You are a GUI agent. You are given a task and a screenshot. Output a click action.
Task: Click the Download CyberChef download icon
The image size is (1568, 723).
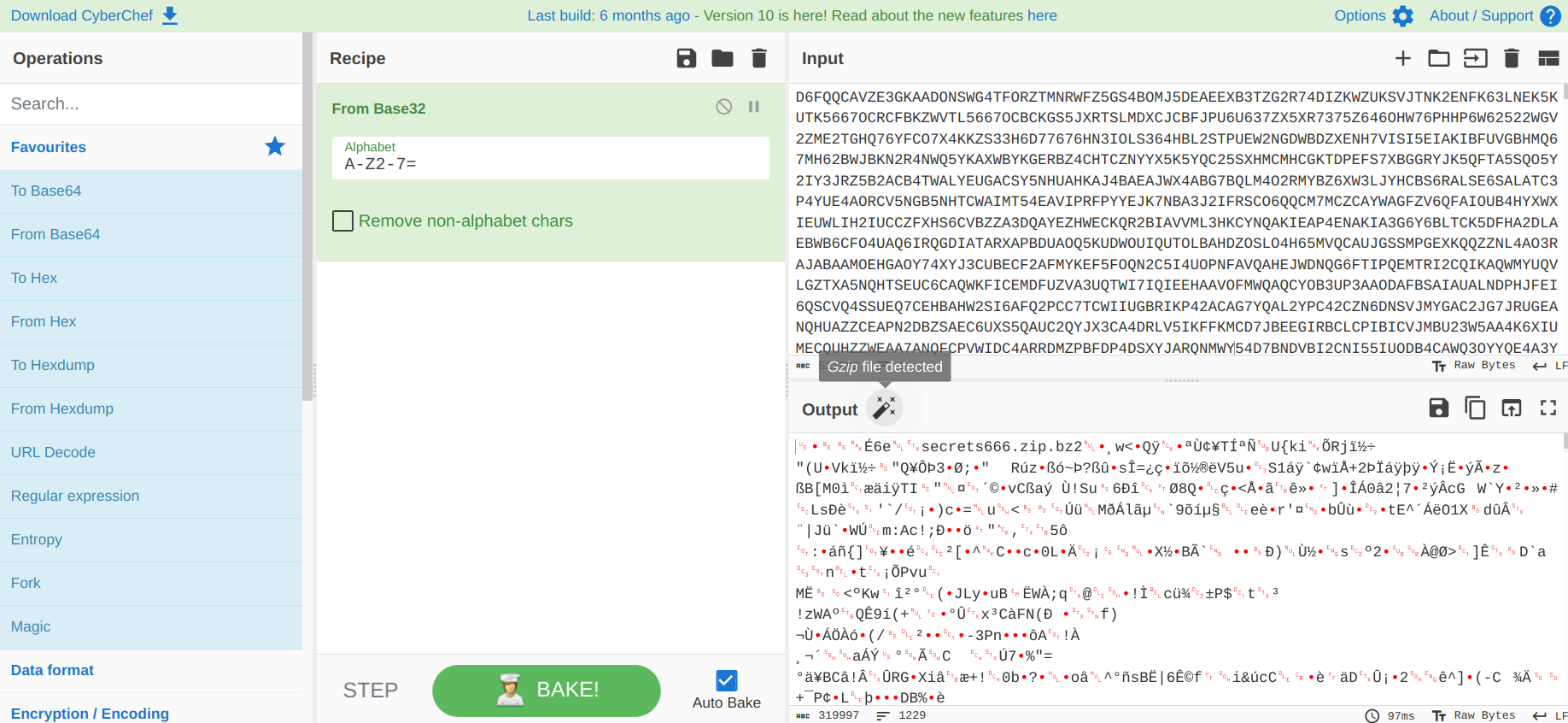(x=170, y=15)
